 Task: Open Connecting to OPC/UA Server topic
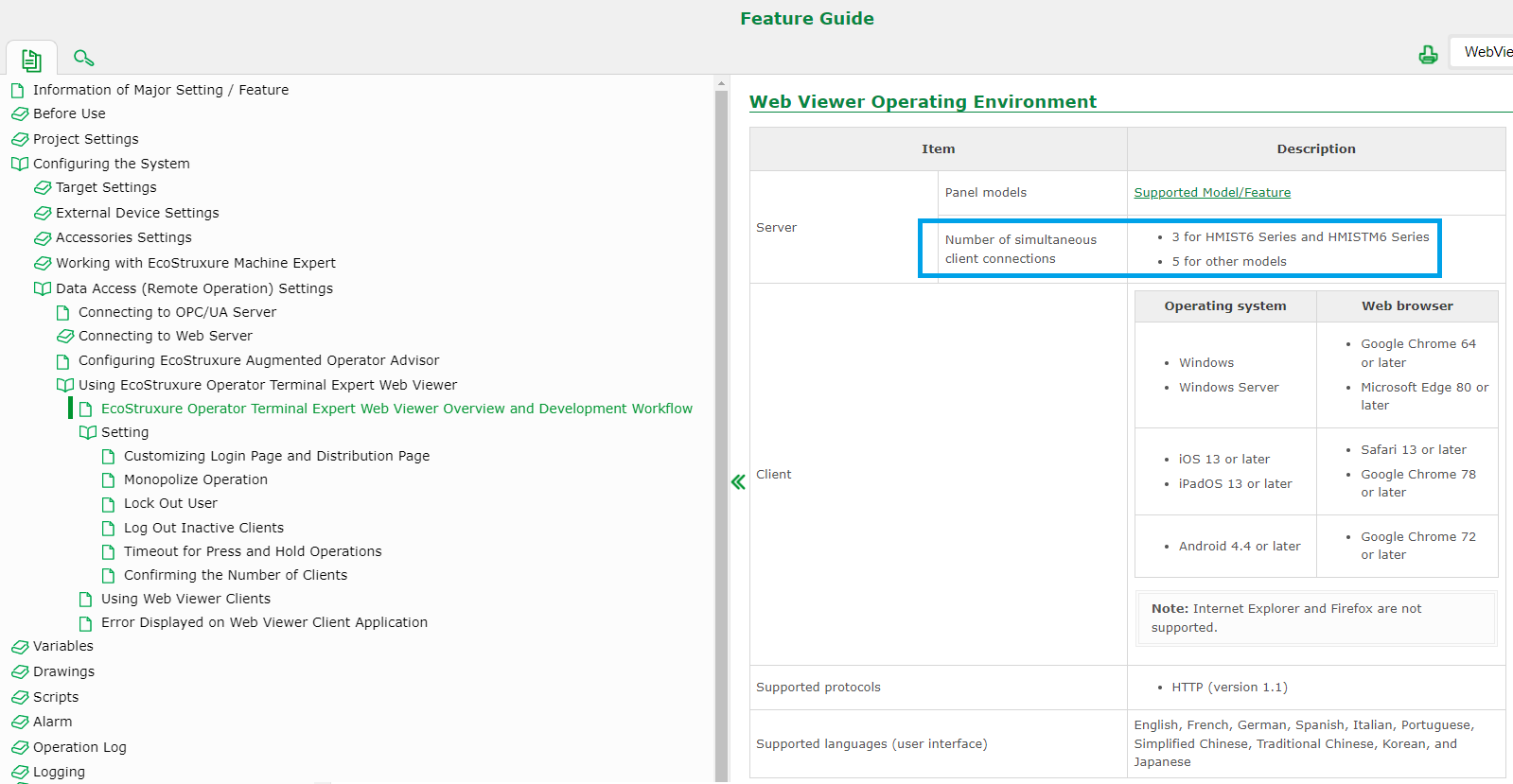pyautogui.click(x=178, y=312)
